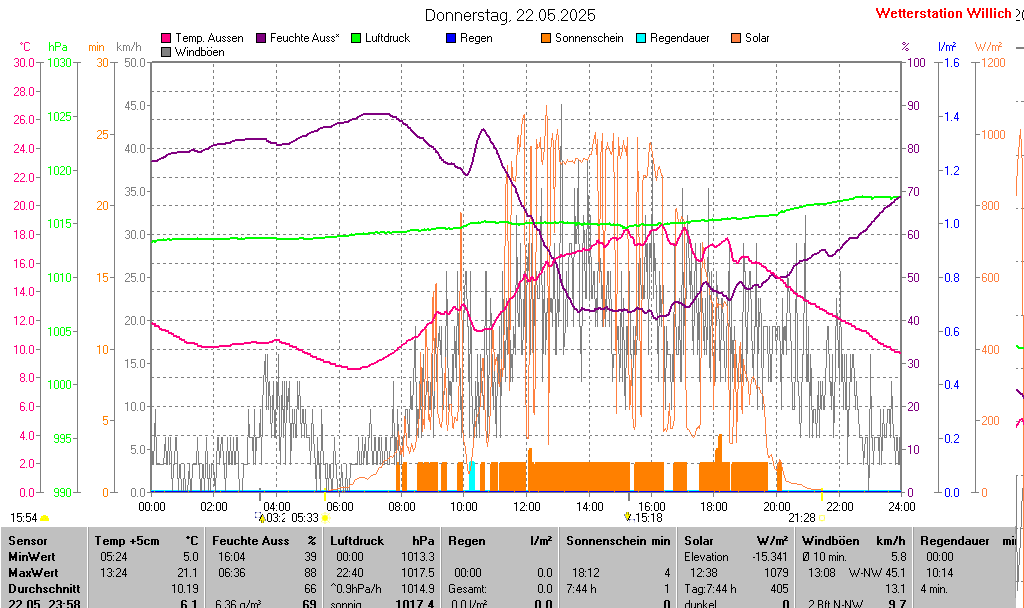Click the purple Feuchte Auss* legend swatch

tap(261, 39)
